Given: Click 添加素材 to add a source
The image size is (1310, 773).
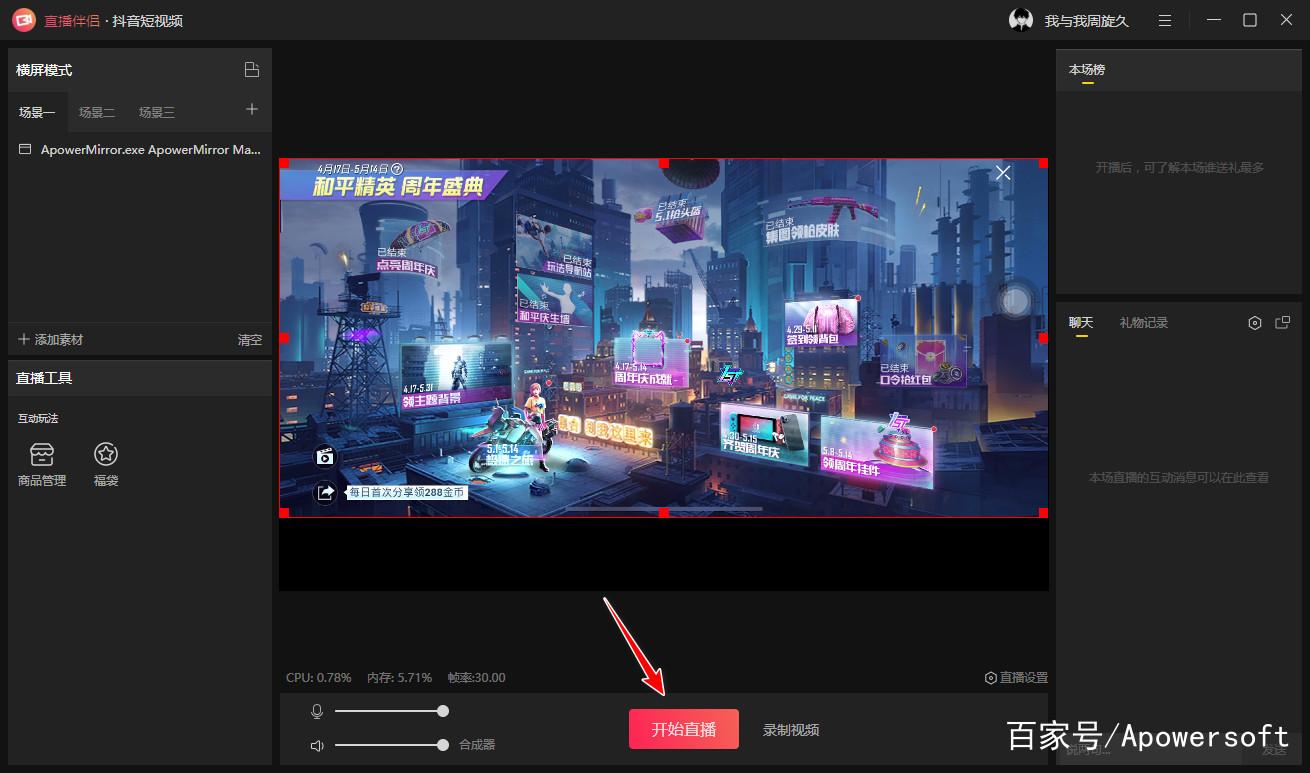Looking at the screenshot, I should 51,340.
